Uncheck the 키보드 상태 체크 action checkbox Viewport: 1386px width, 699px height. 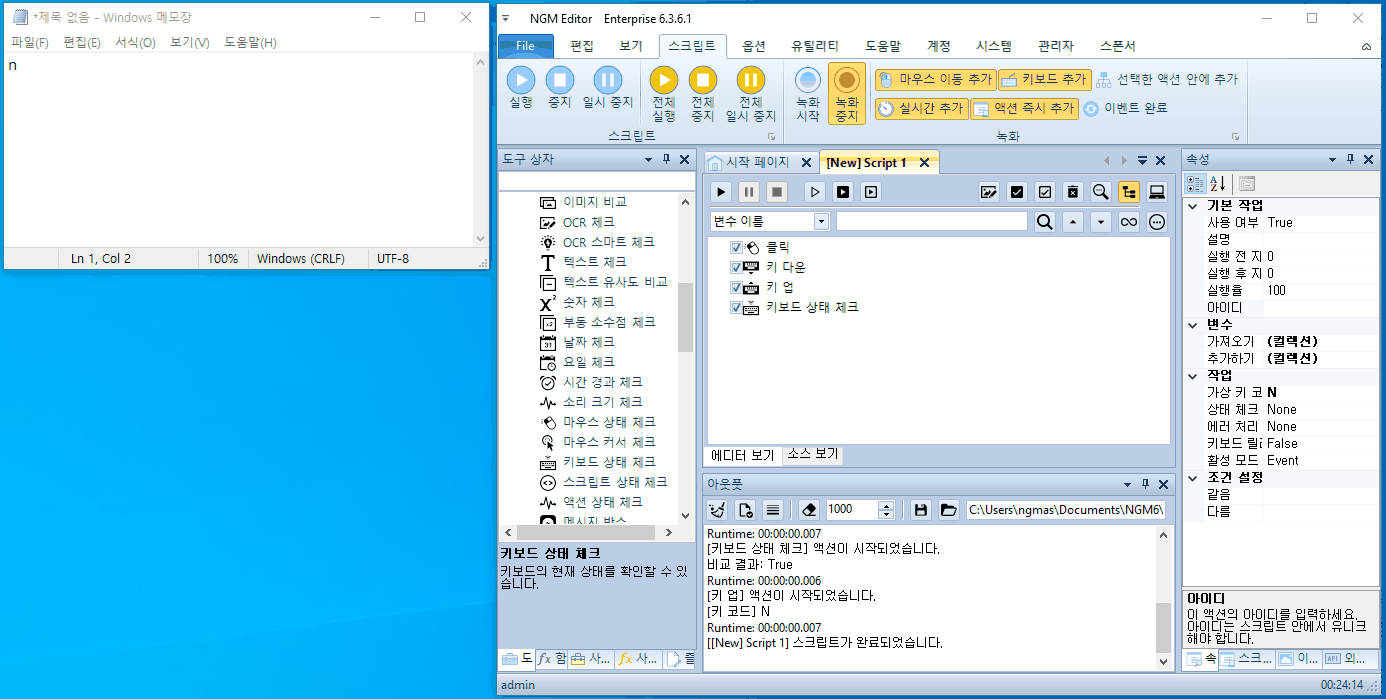[x=736, y=307]
